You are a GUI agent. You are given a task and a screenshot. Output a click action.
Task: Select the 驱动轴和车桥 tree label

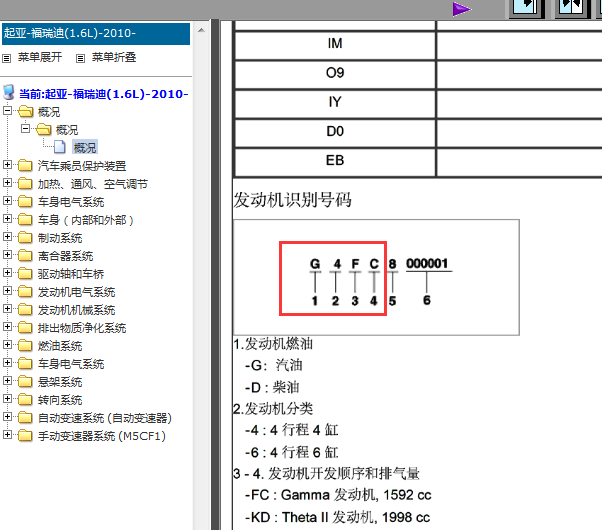point(71,274)
